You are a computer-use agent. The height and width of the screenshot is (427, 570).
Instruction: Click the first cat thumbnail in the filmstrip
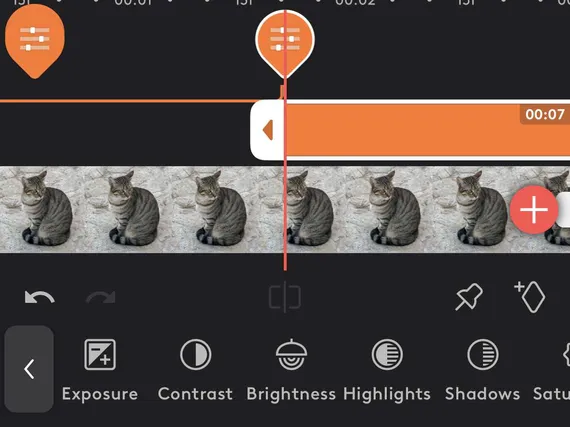tap(44, 210)
